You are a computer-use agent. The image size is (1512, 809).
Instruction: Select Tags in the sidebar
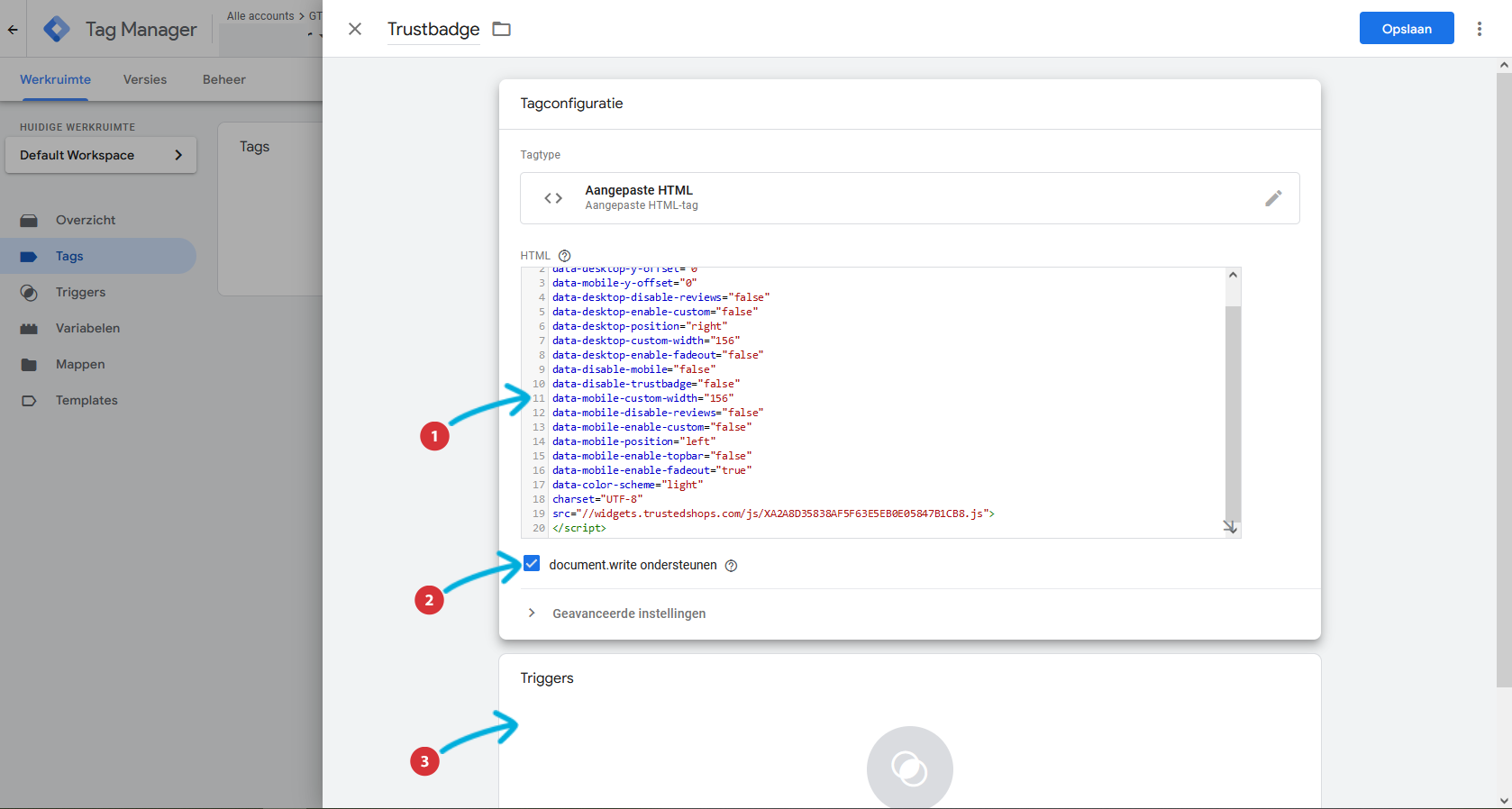(x=97, y=256)
